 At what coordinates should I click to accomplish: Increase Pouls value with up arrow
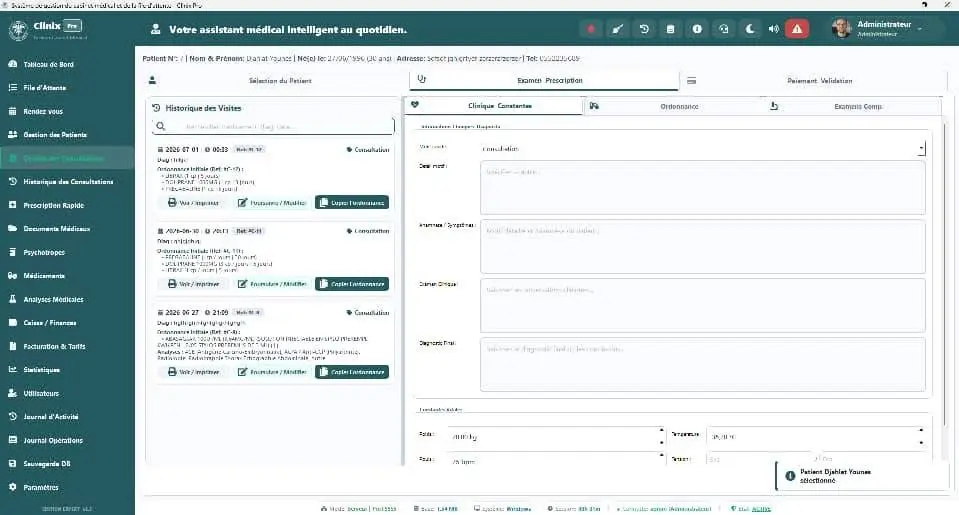click(x=661, y=455)
